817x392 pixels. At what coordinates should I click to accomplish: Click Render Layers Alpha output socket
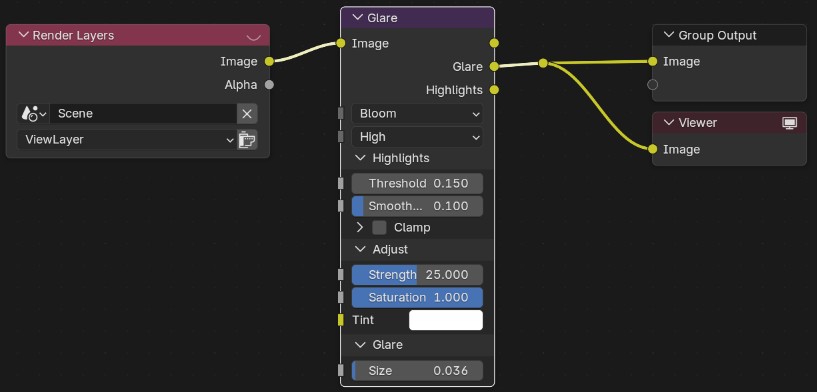click(269, 84)
